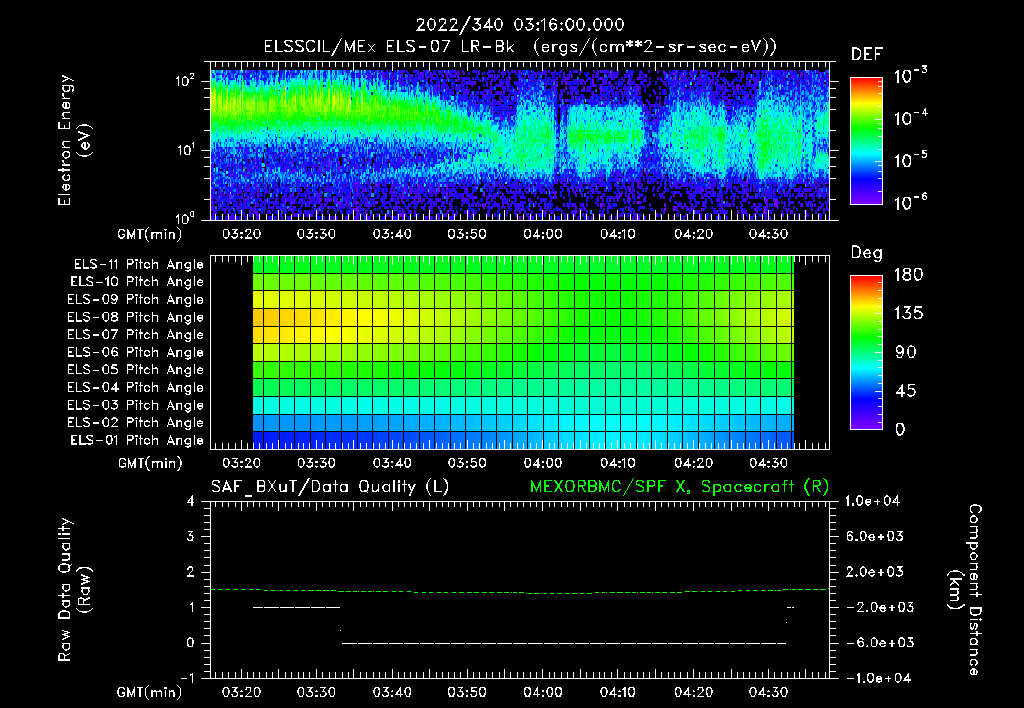Image resolution: width=1024 pixels, height=708 pixels.
Task: Click the 6.0e+03 right axis label
Action: [874, 536]
